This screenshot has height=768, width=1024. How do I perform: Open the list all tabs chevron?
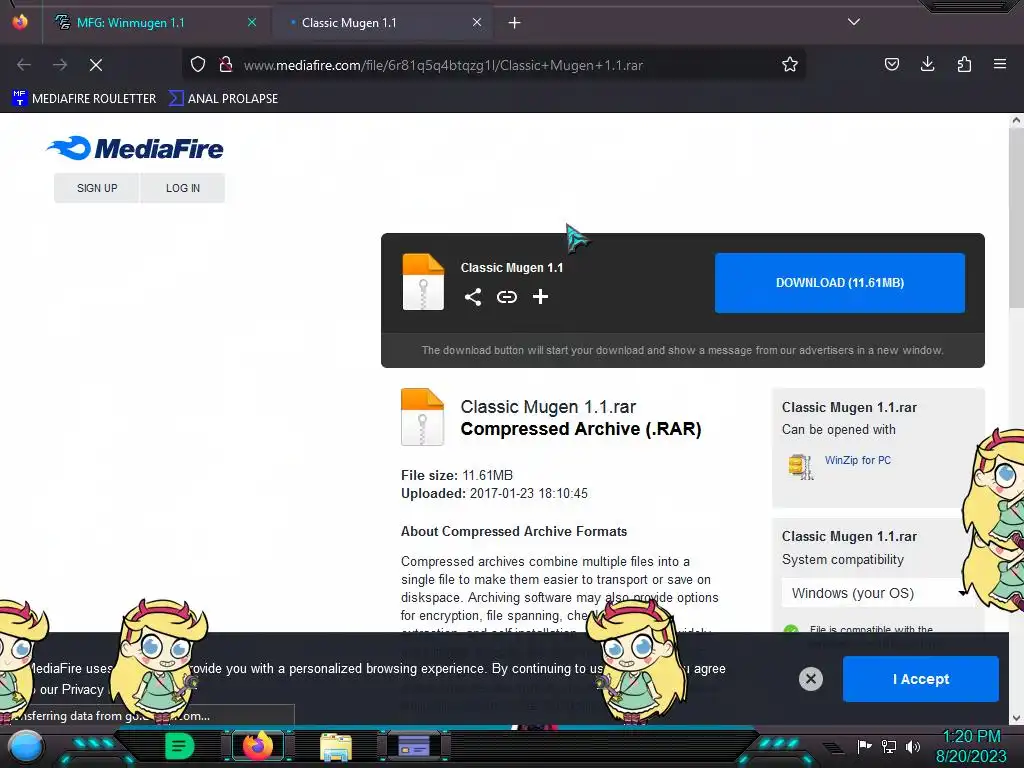[x=854, y=22]
